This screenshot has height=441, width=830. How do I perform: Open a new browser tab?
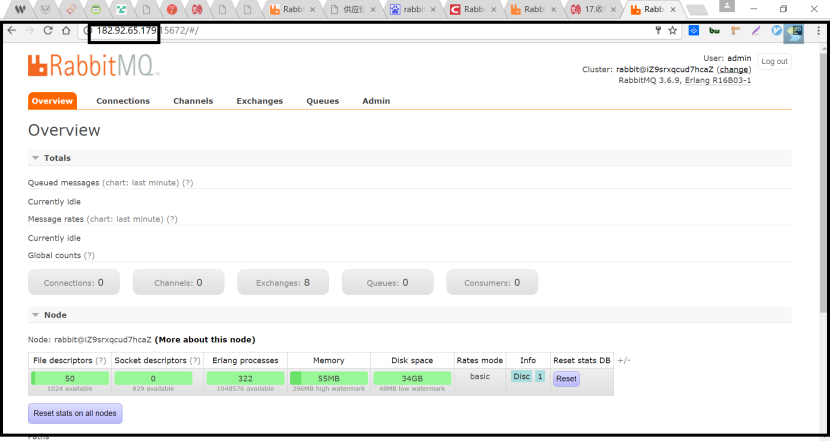[697, 10]
